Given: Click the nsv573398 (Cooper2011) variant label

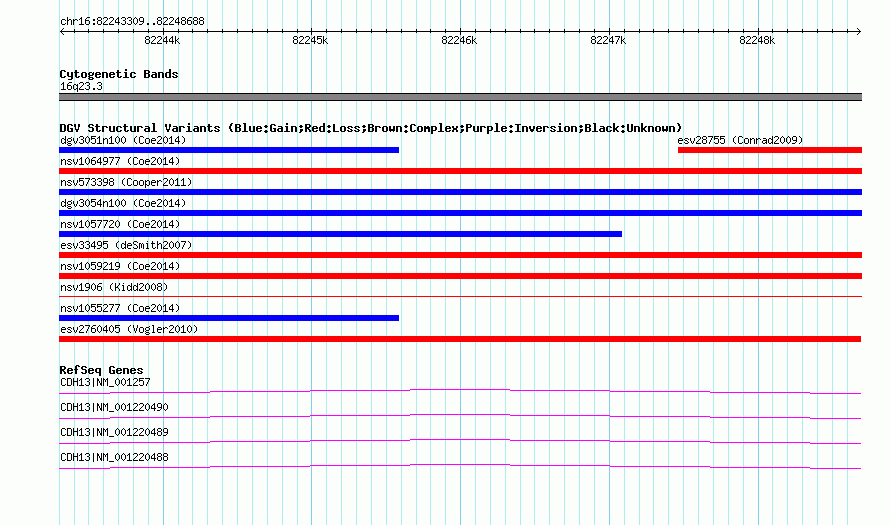Looking at the screenshot, I should (126, 182).
